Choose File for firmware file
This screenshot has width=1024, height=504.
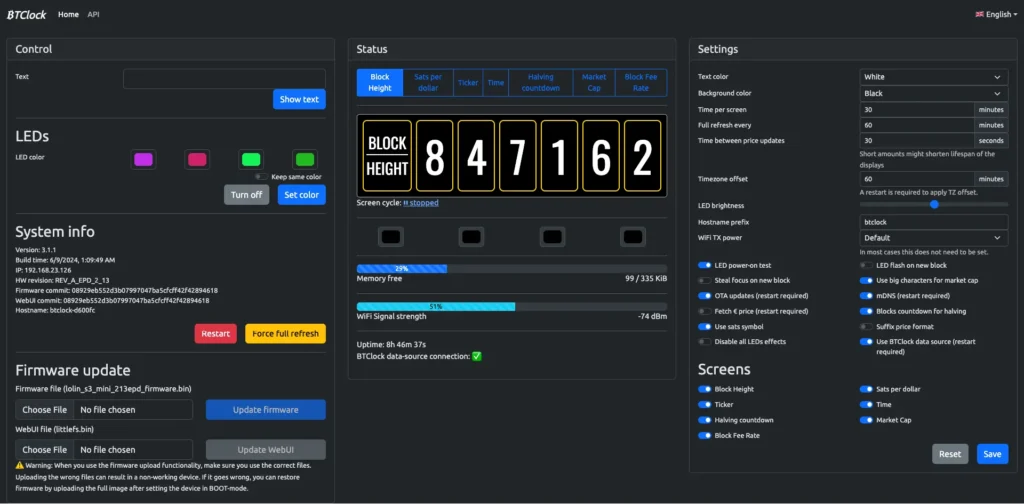44,410
